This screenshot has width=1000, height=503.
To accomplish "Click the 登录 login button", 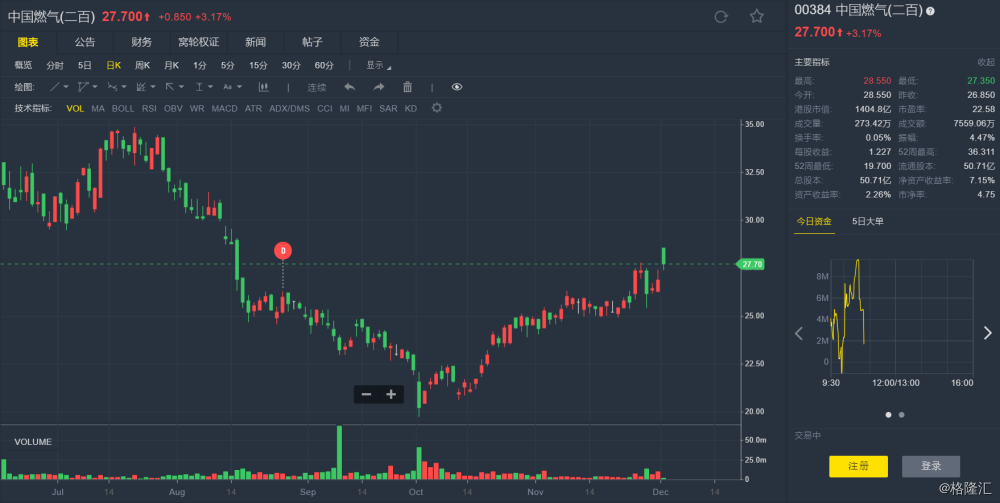I will tap(931, 467).
